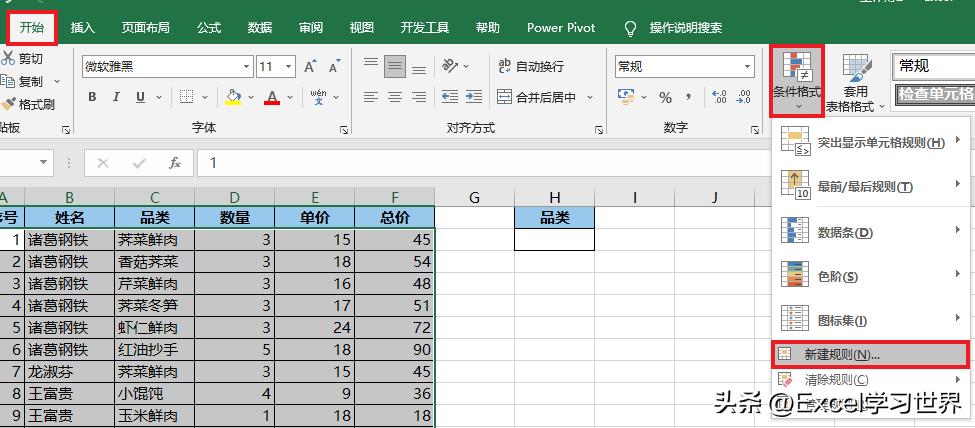Click decrease decimal icon

[x=743, y=97]
